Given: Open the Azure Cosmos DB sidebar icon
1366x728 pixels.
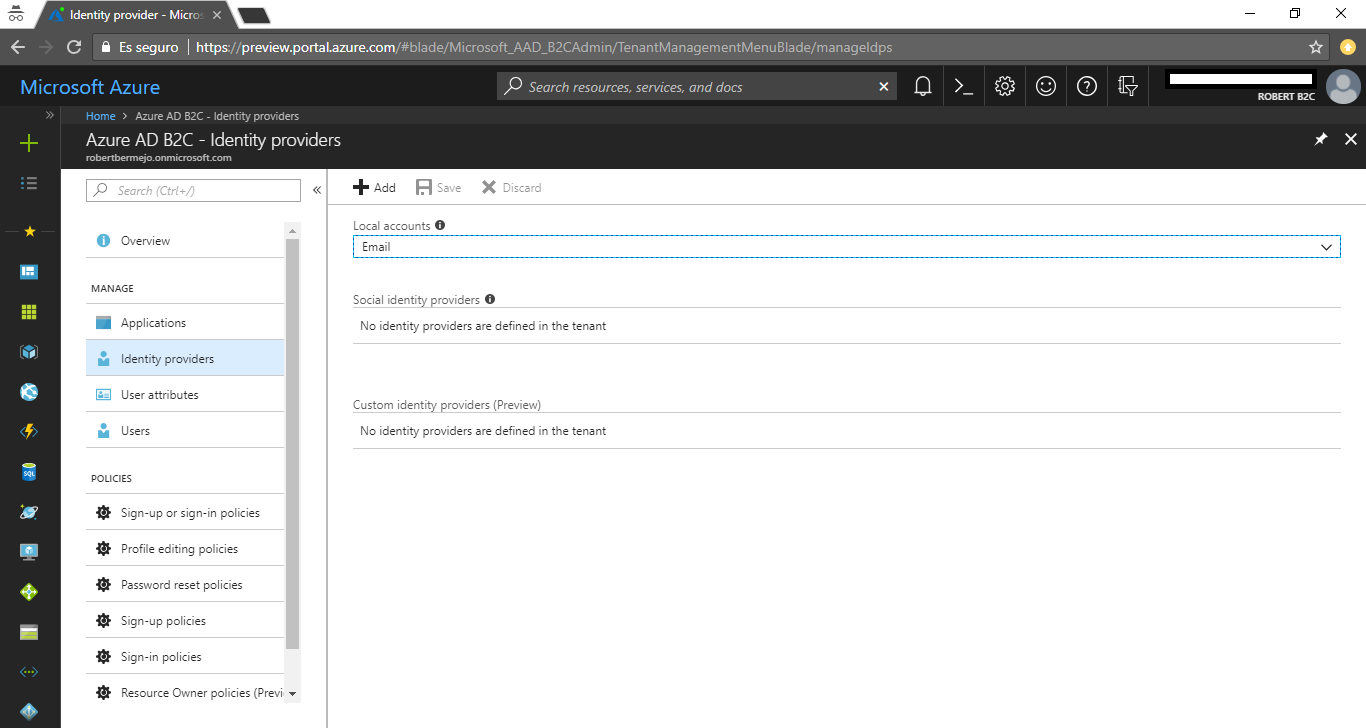Looking at the screenshot, I should tap(29, 511).
